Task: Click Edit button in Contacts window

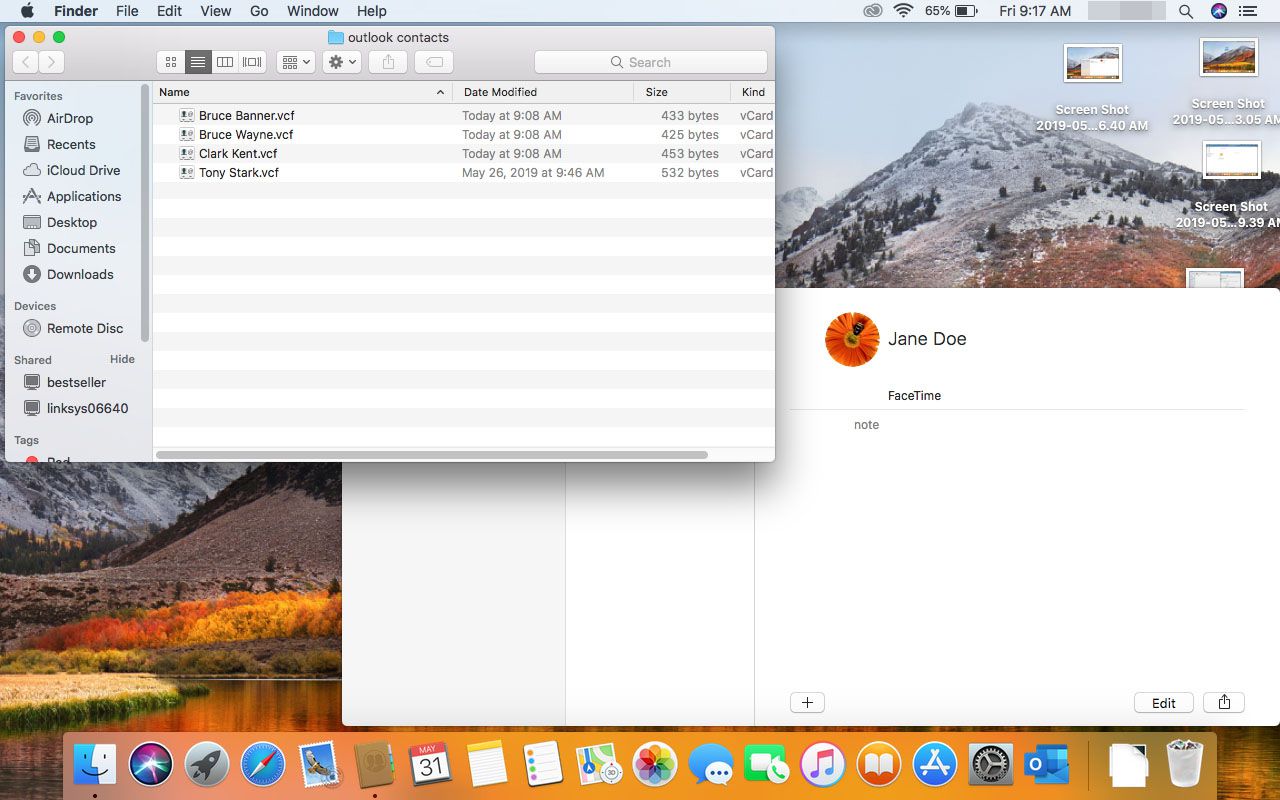Action: pyautogui.click(x=1164, y=703)
